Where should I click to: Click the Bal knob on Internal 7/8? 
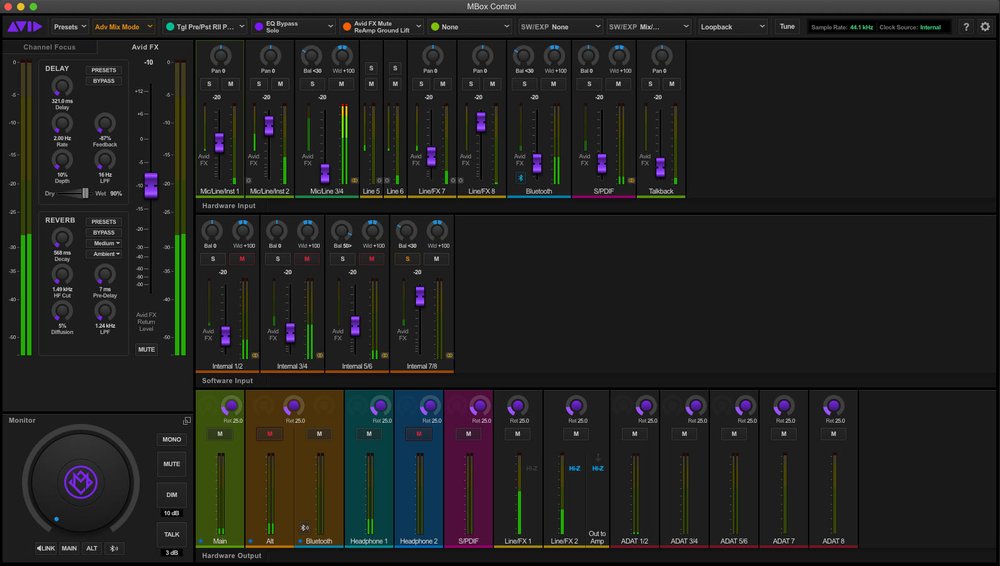coord(406,230)
